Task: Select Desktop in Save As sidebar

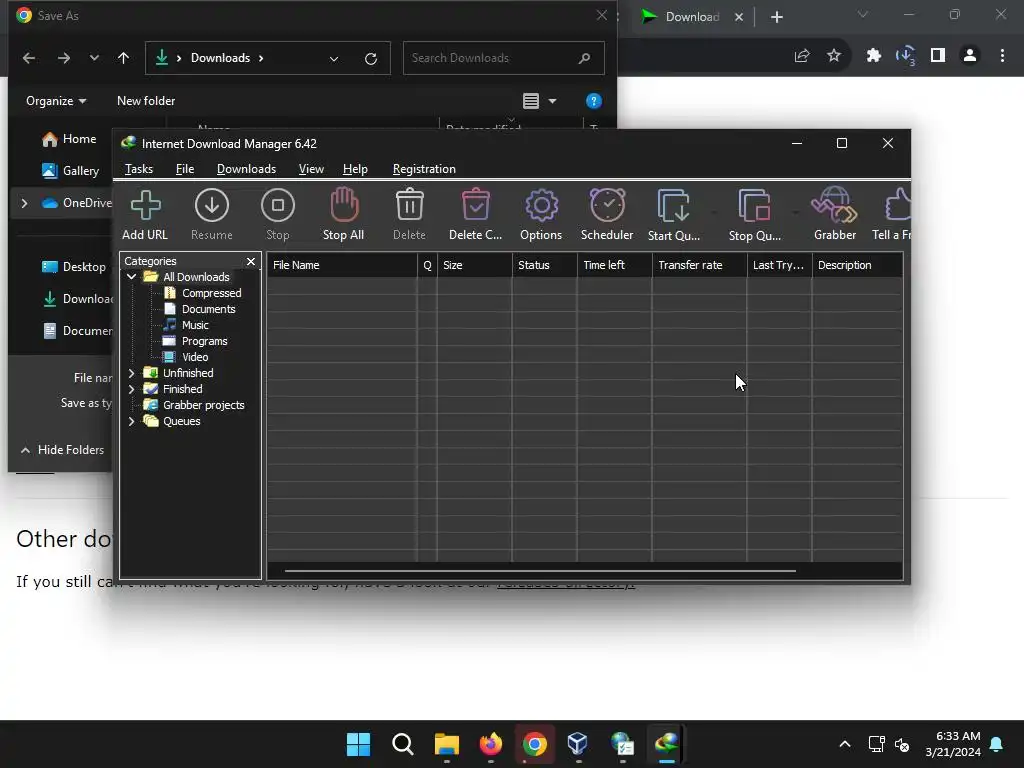Action: 73,267
